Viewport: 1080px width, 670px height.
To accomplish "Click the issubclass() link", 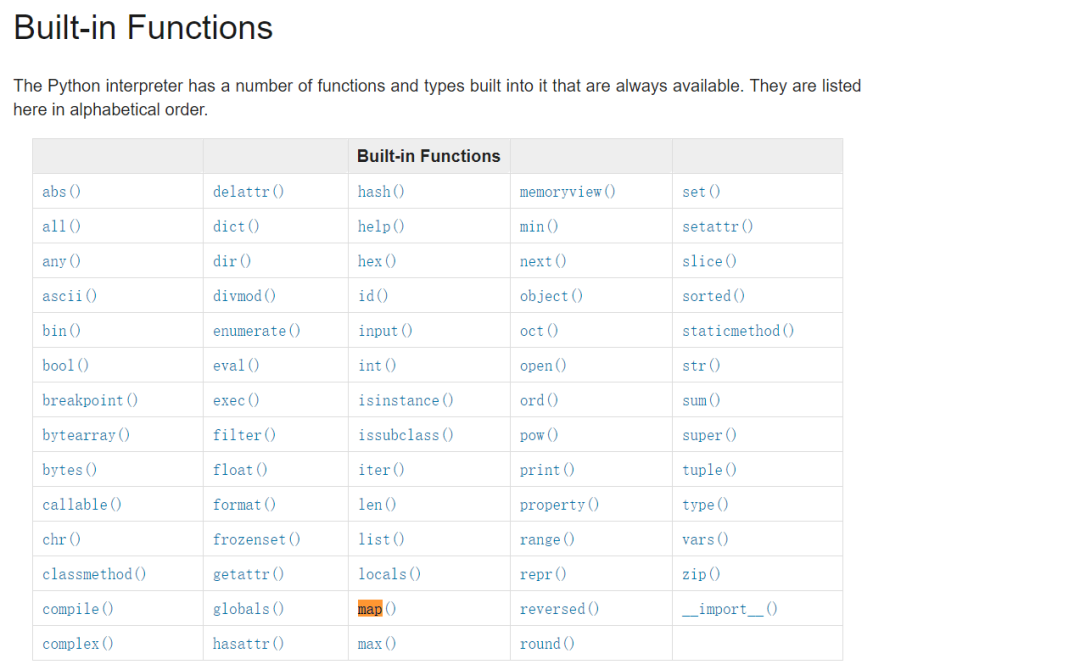I will click(x=405, y=435).
